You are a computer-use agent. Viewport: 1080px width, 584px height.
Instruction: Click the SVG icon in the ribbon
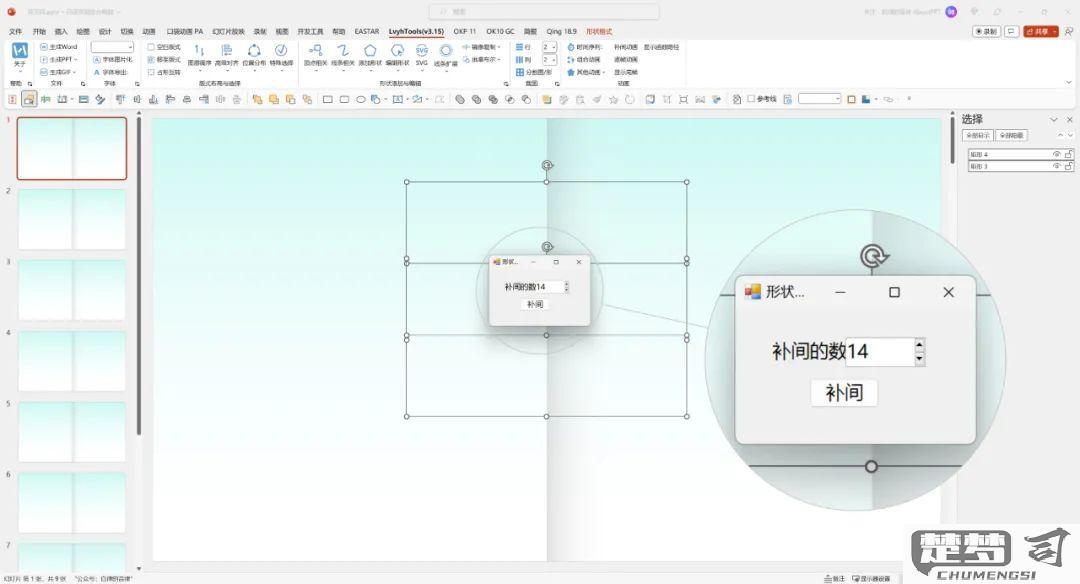[422, 51]
